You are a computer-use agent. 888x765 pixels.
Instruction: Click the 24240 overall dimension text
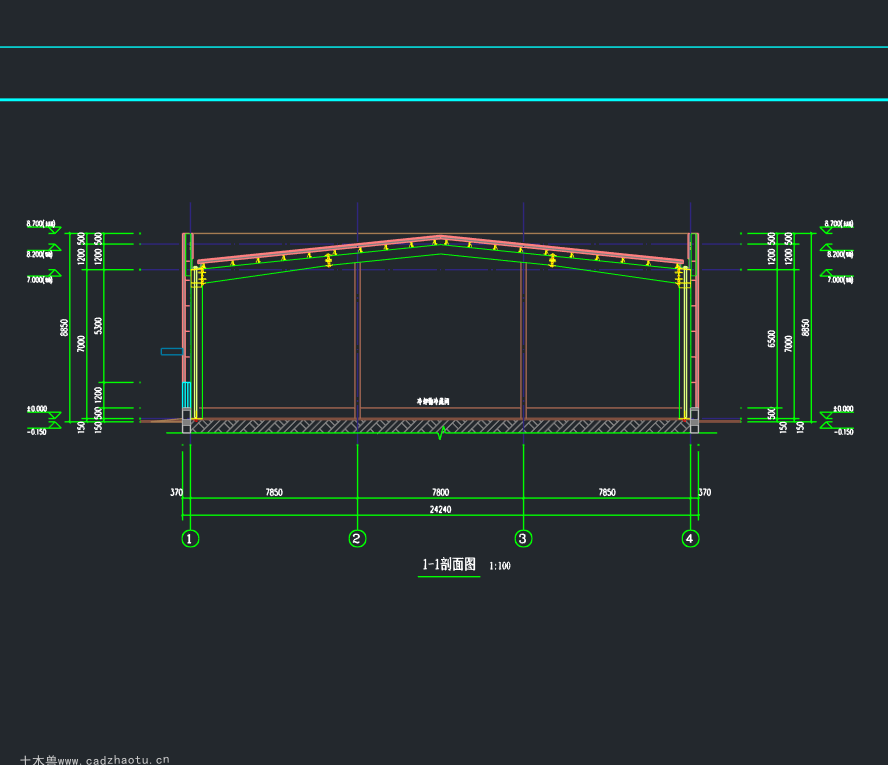[x=441, y=510]
